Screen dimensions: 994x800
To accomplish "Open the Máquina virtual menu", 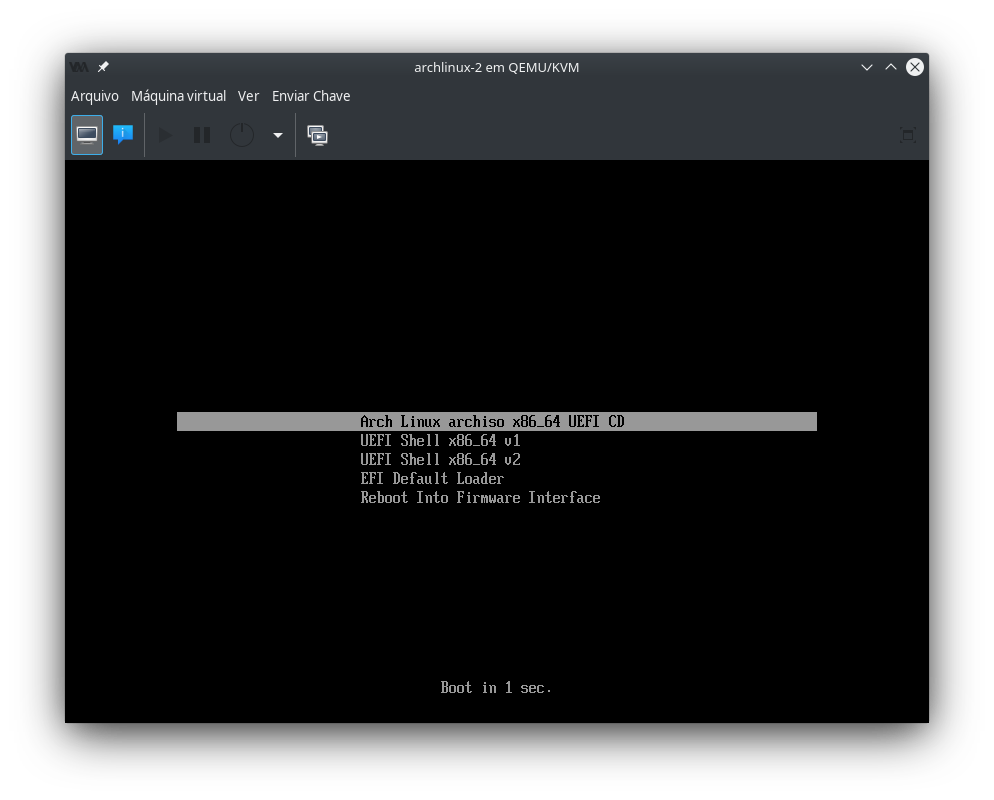I will tap(178, 96).
